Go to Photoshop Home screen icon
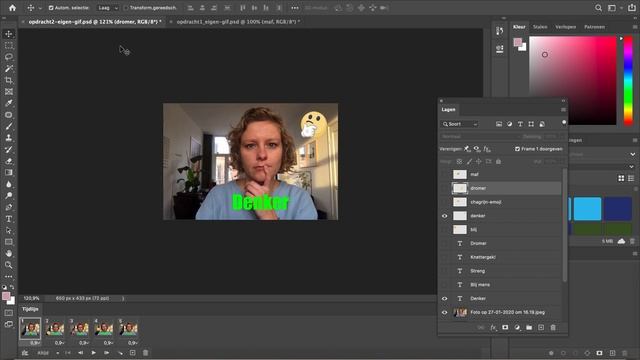 [x=12, y=8]
